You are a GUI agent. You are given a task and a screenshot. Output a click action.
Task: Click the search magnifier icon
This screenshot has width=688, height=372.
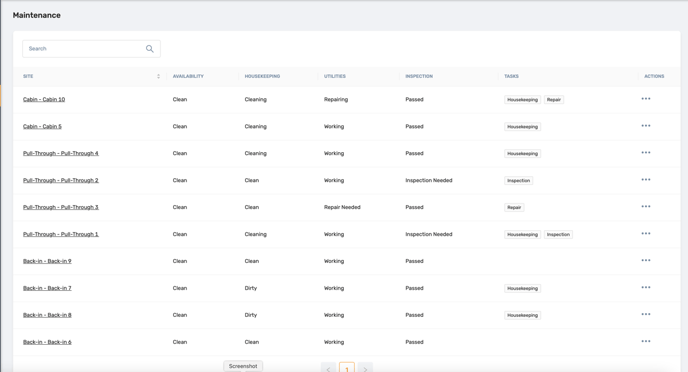click(x=150, y=49)
